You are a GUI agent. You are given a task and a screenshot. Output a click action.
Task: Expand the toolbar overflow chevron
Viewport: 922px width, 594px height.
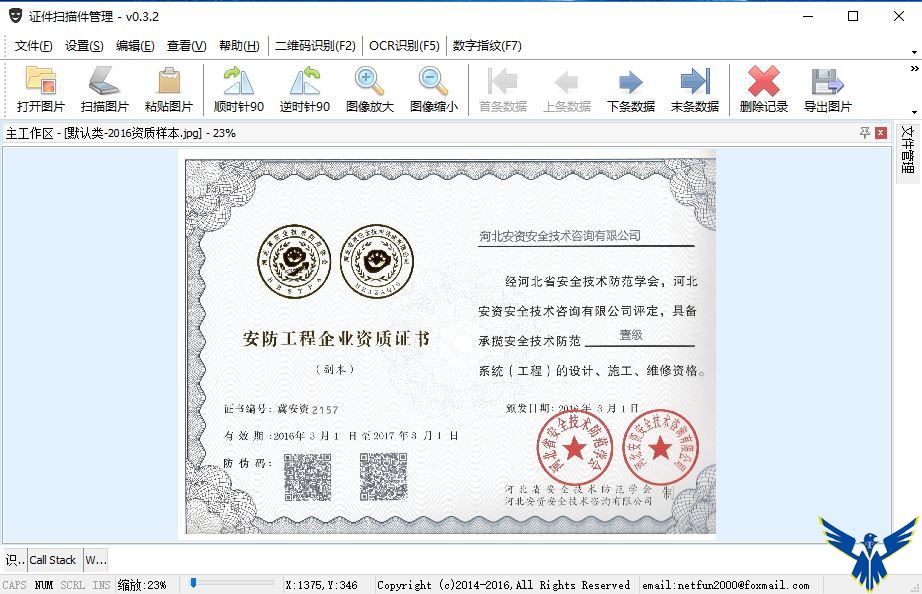point(913,68)
